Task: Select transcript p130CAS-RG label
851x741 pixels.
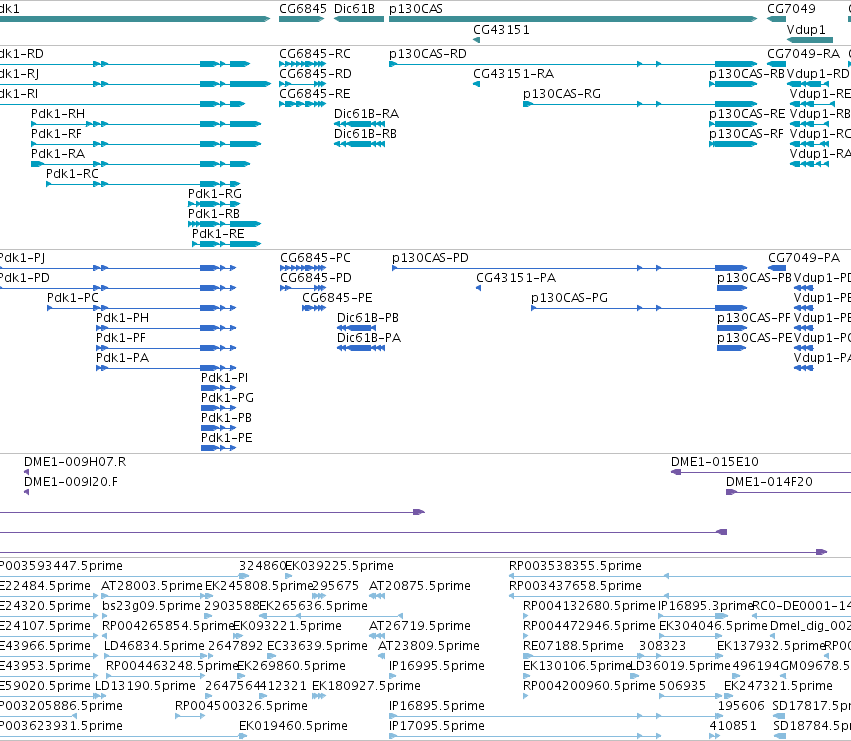Action: coord(562,94)
